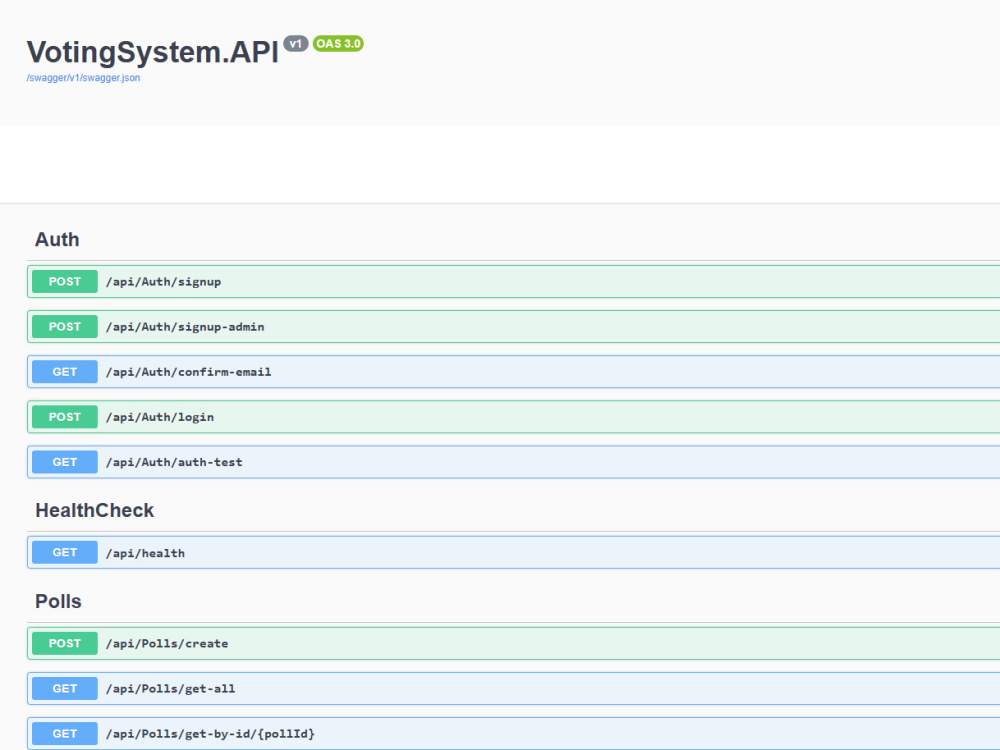This screenshot has width=1000, height=750.
Task: Click the GET badge for auth-test
Action: click(x=64, y=462)
